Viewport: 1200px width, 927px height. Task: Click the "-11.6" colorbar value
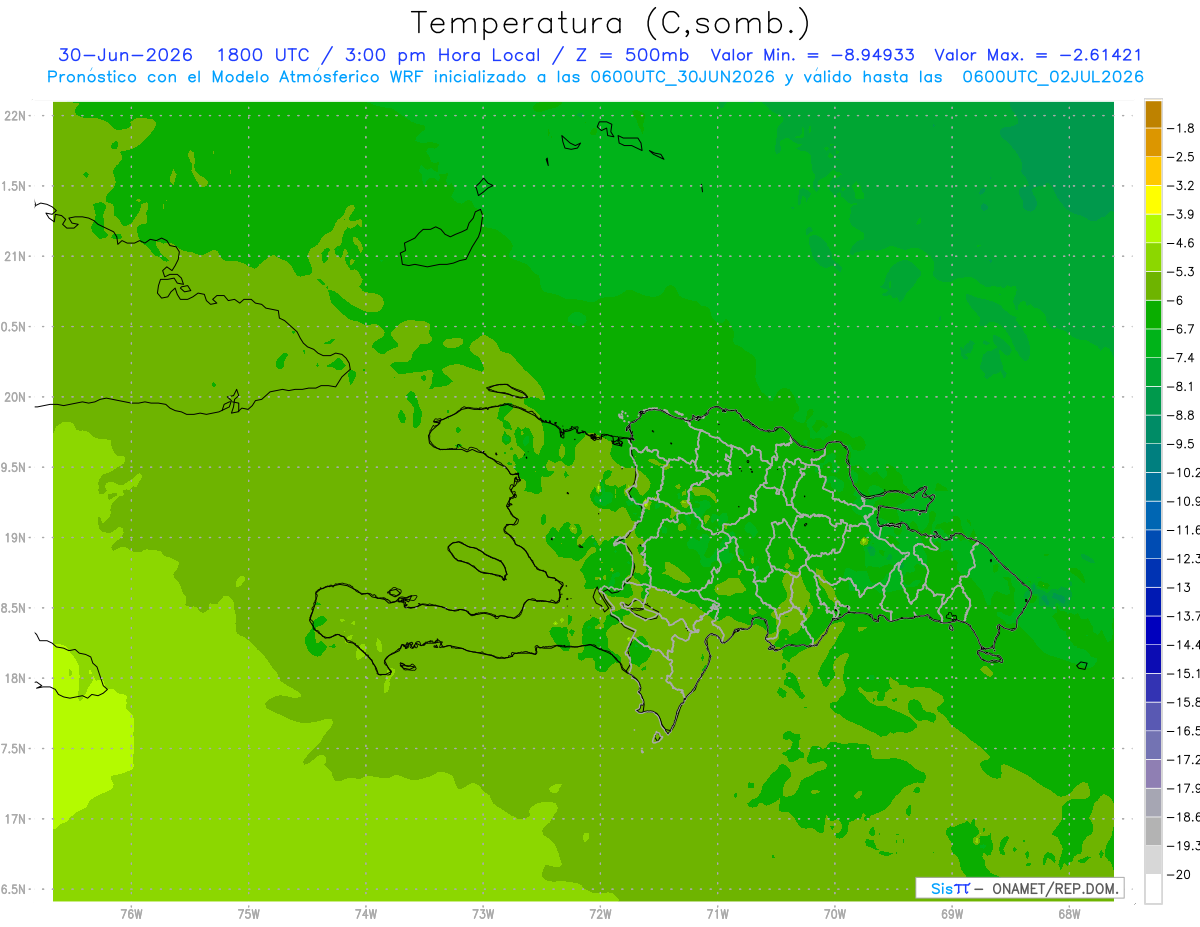click(x=1185, y=530)
